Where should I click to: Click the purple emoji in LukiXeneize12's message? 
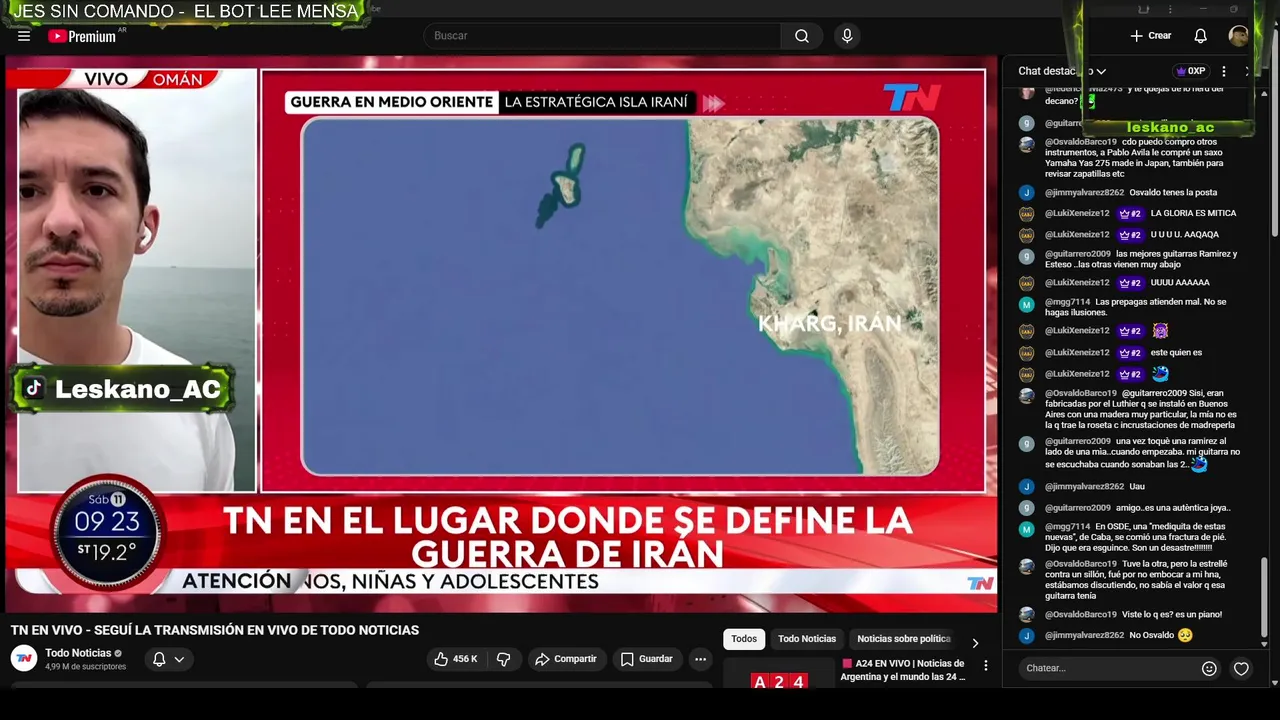[1160, 331]
